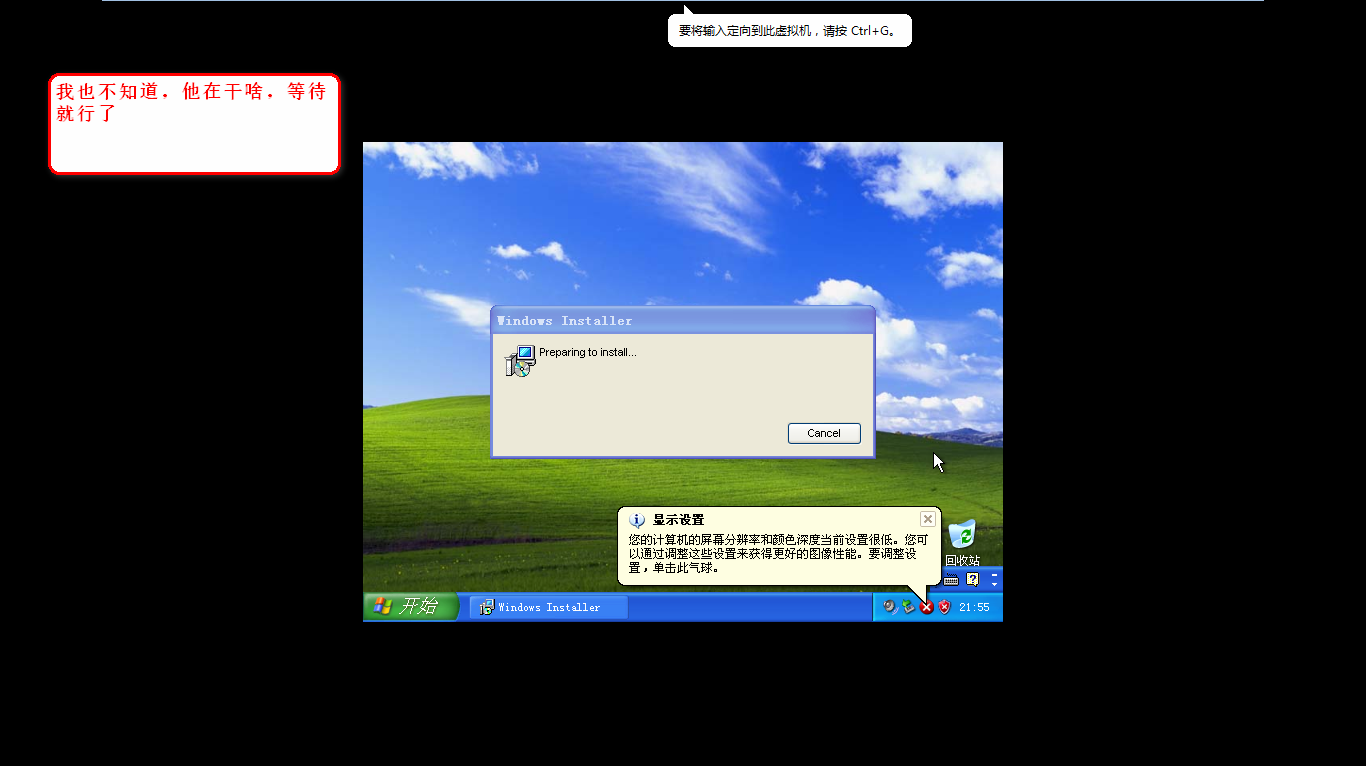The width and height of the screenshot is (1366, 766).
Task: Click the Windows Installer dialog title bar
Action: click(x=683, y=320)
